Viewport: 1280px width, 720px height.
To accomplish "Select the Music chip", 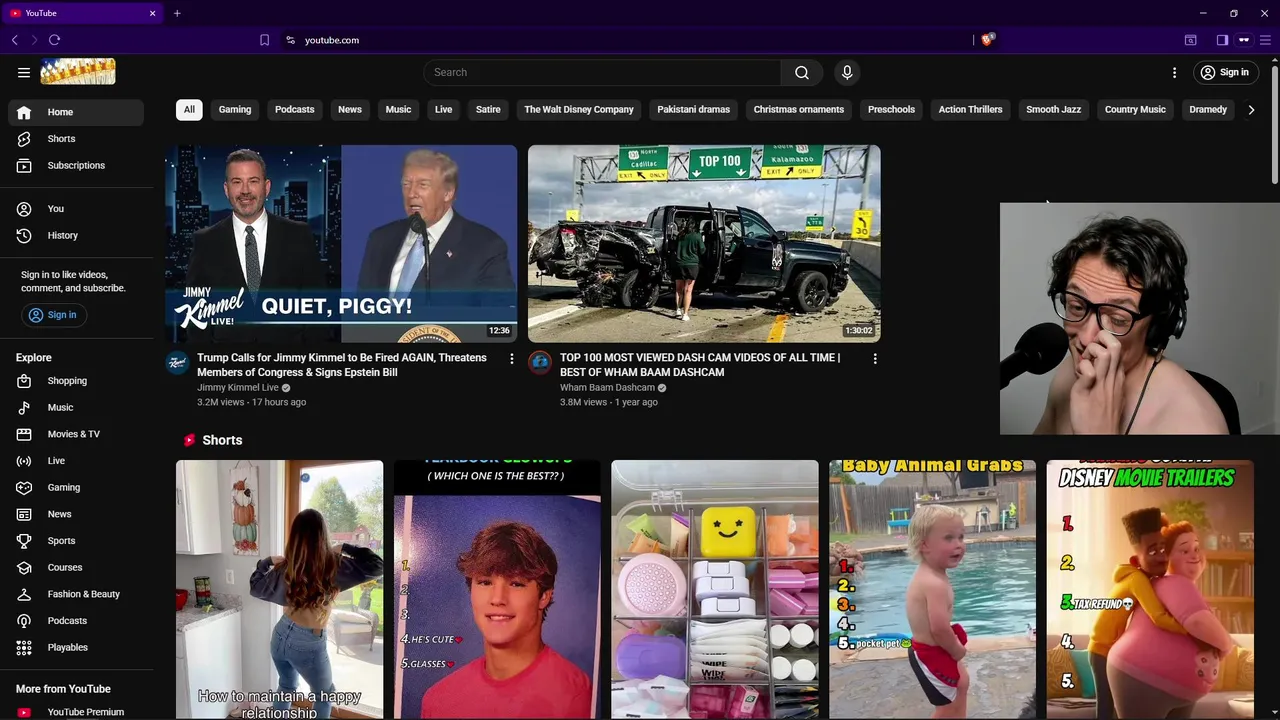I will [398, 110].
